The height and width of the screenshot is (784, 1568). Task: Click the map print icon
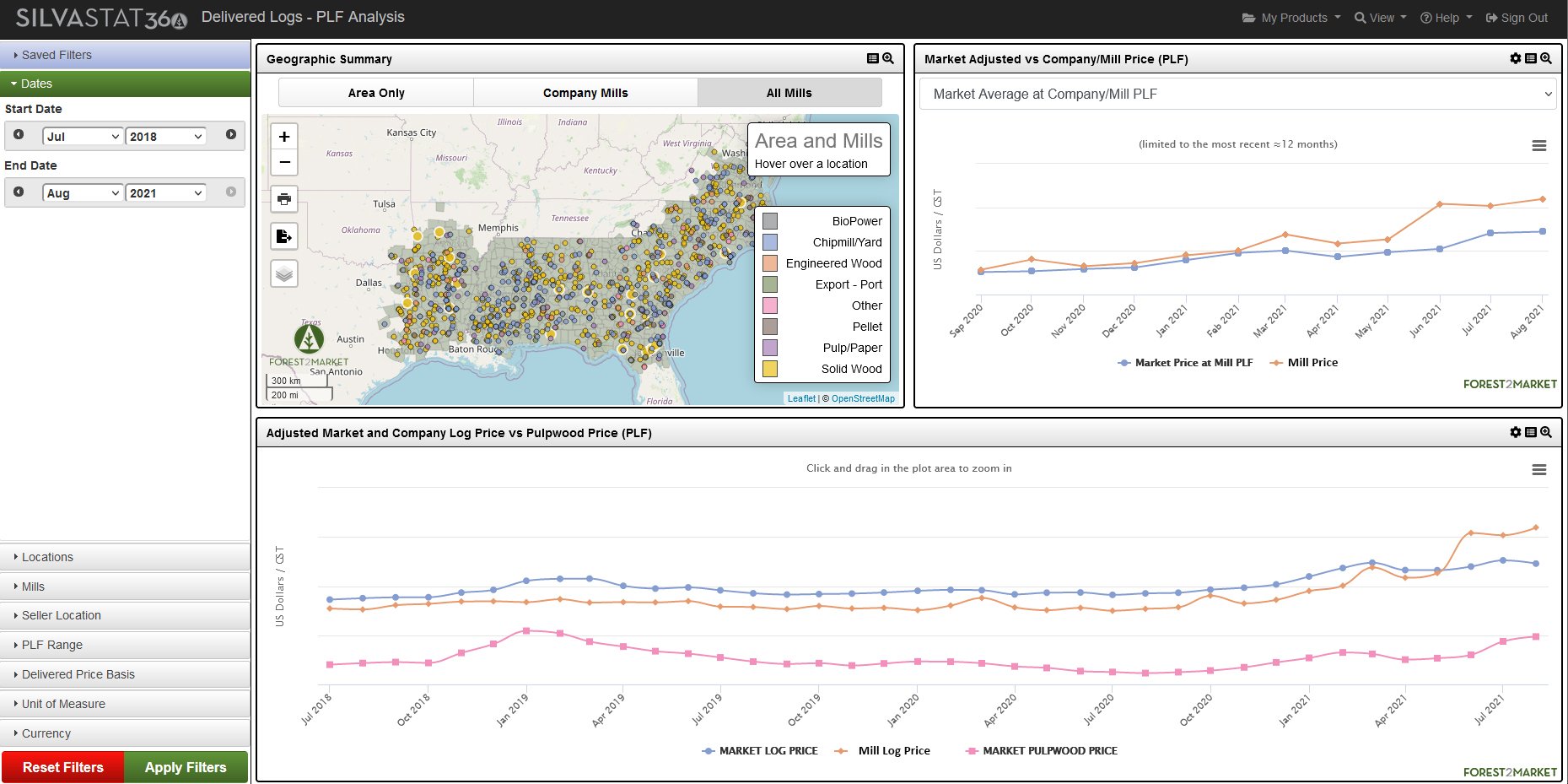pos(284,199)
